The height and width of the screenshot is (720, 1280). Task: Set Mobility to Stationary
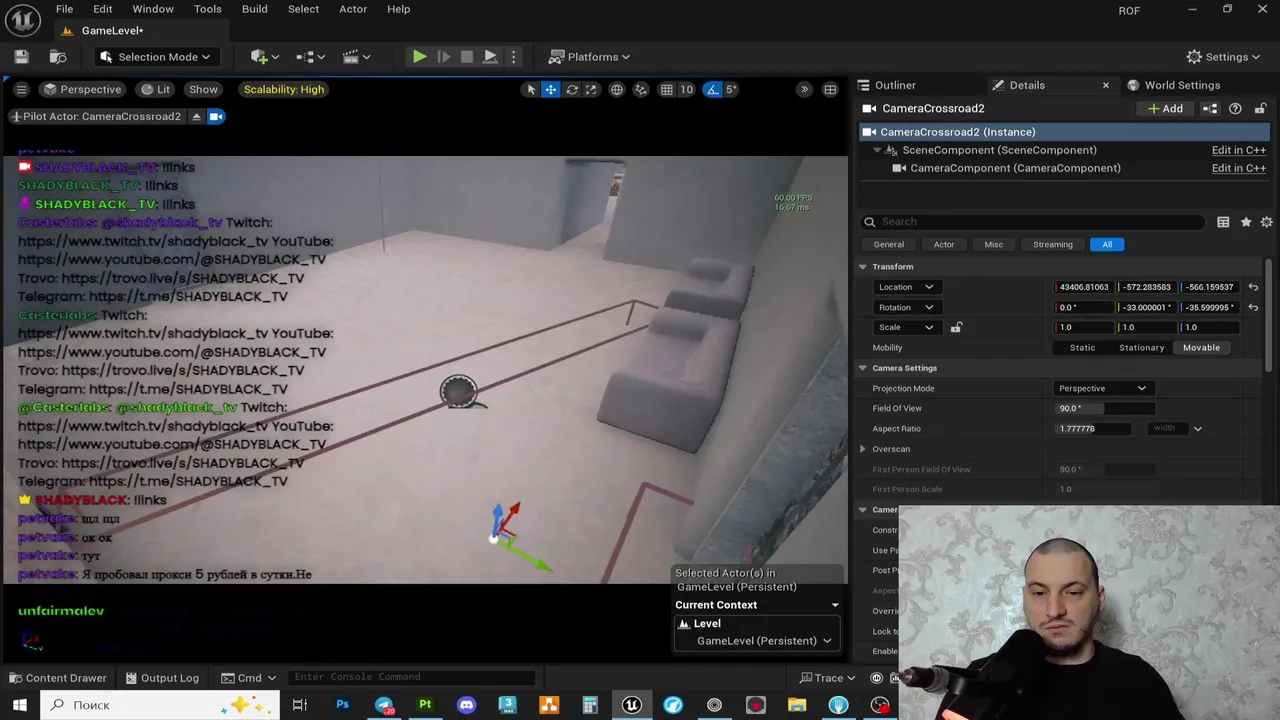[x=1141, y=348]
